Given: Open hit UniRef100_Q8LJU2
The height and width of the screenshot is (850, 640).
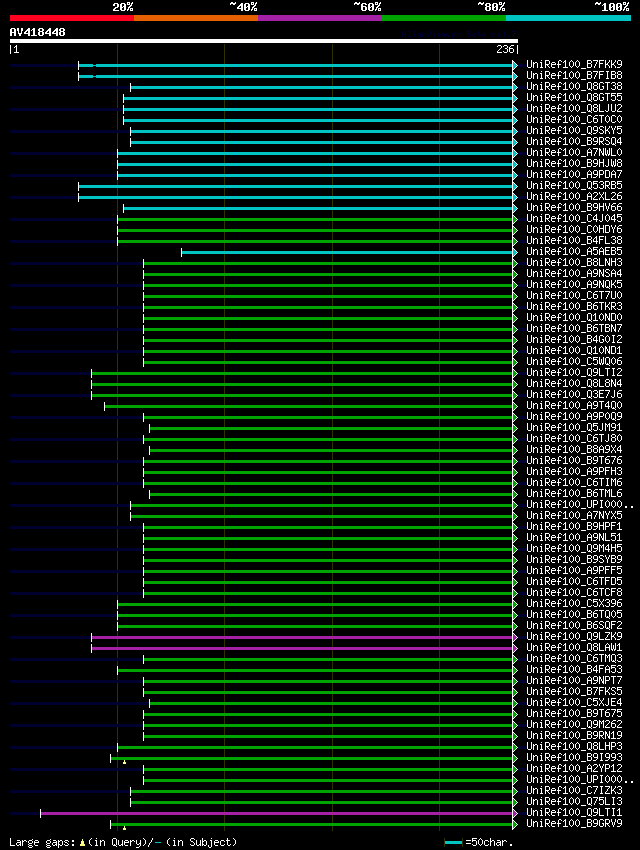Looking at the screenshot, I should coord(574,108).
